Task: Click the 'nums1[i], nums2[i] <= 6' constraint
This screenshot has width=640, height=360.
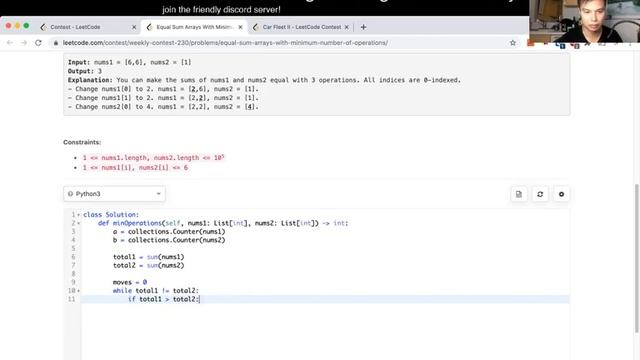Action: coord(136,167)
